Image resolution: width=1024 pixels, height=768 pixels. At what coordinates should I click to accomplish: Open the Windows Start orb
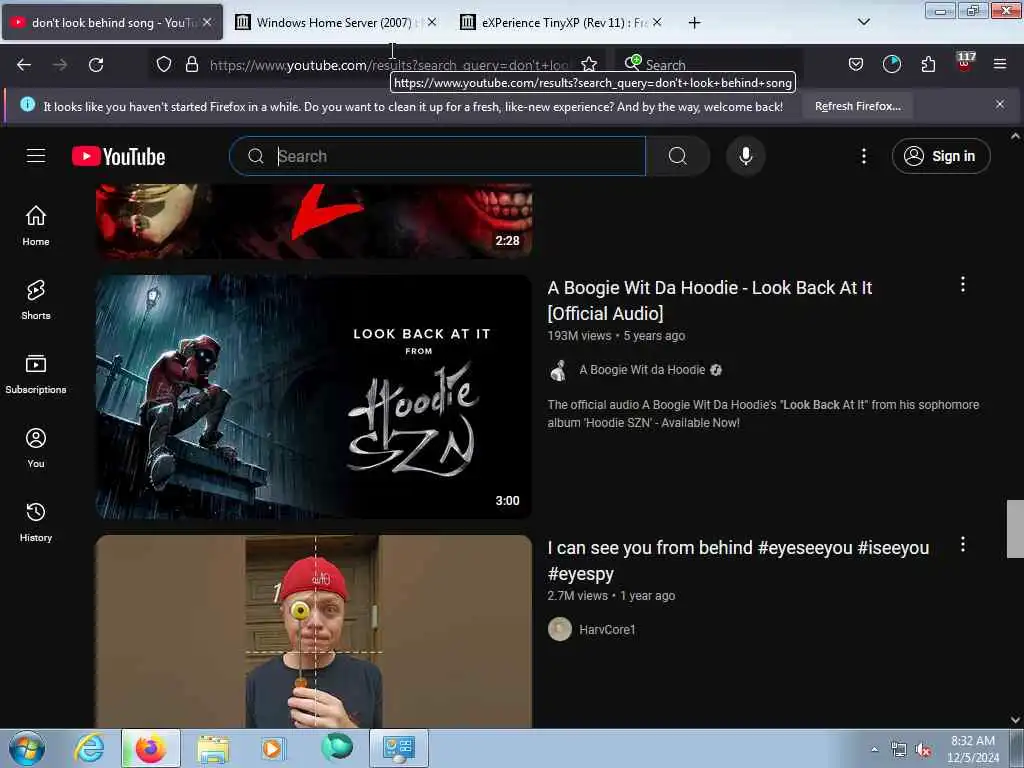point(27,748)
